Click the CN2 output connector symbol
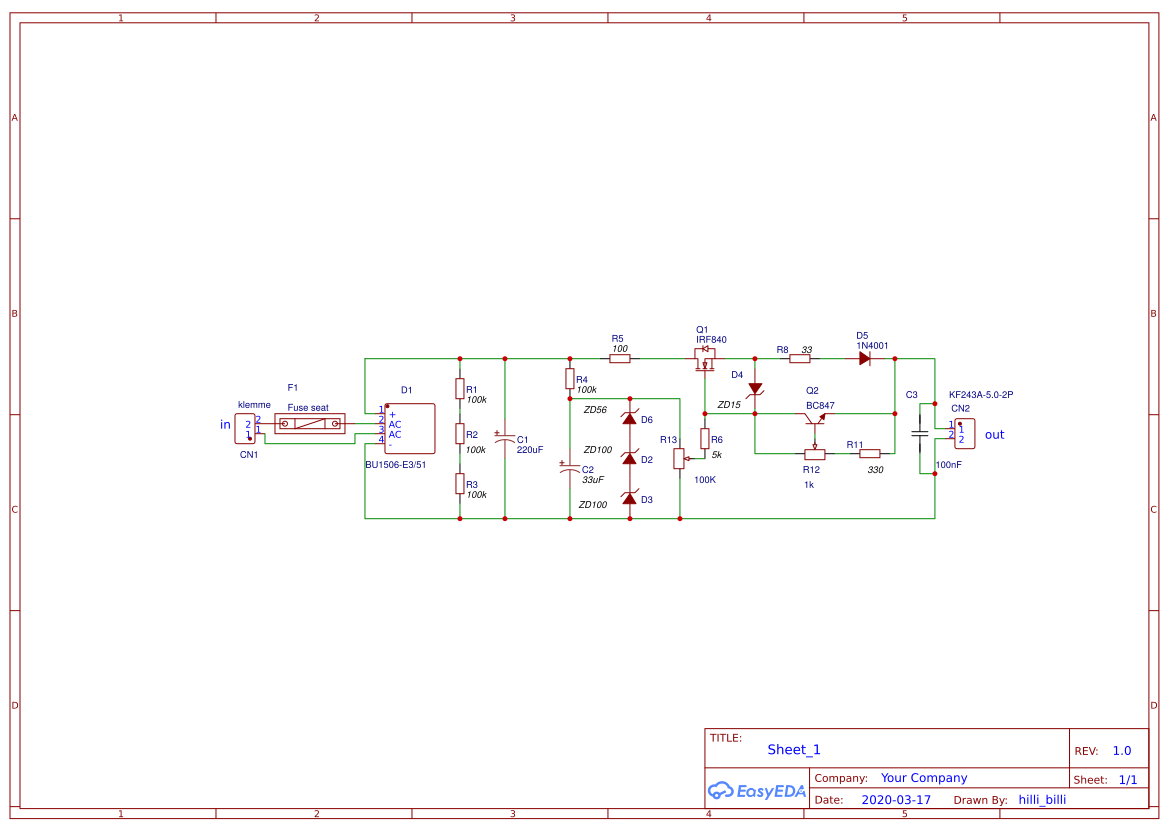Screen dimensions: 1170x830 [x=964, y=434]
